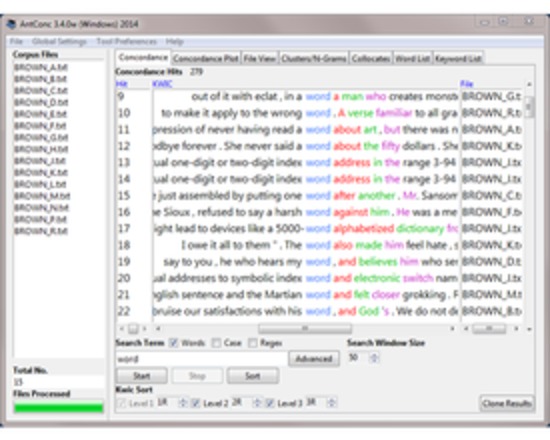Click the AntConc application icon in title bar
Screen dimensions: 550x440
11,24
